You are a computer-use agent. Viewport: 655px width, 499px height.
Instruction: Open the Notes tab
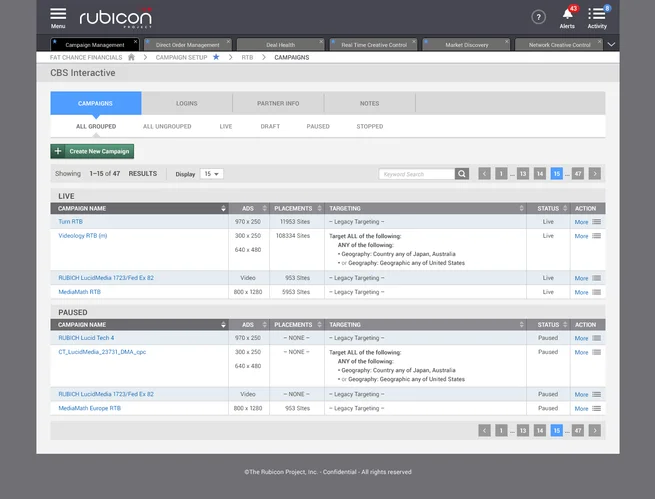click(370, 103)
